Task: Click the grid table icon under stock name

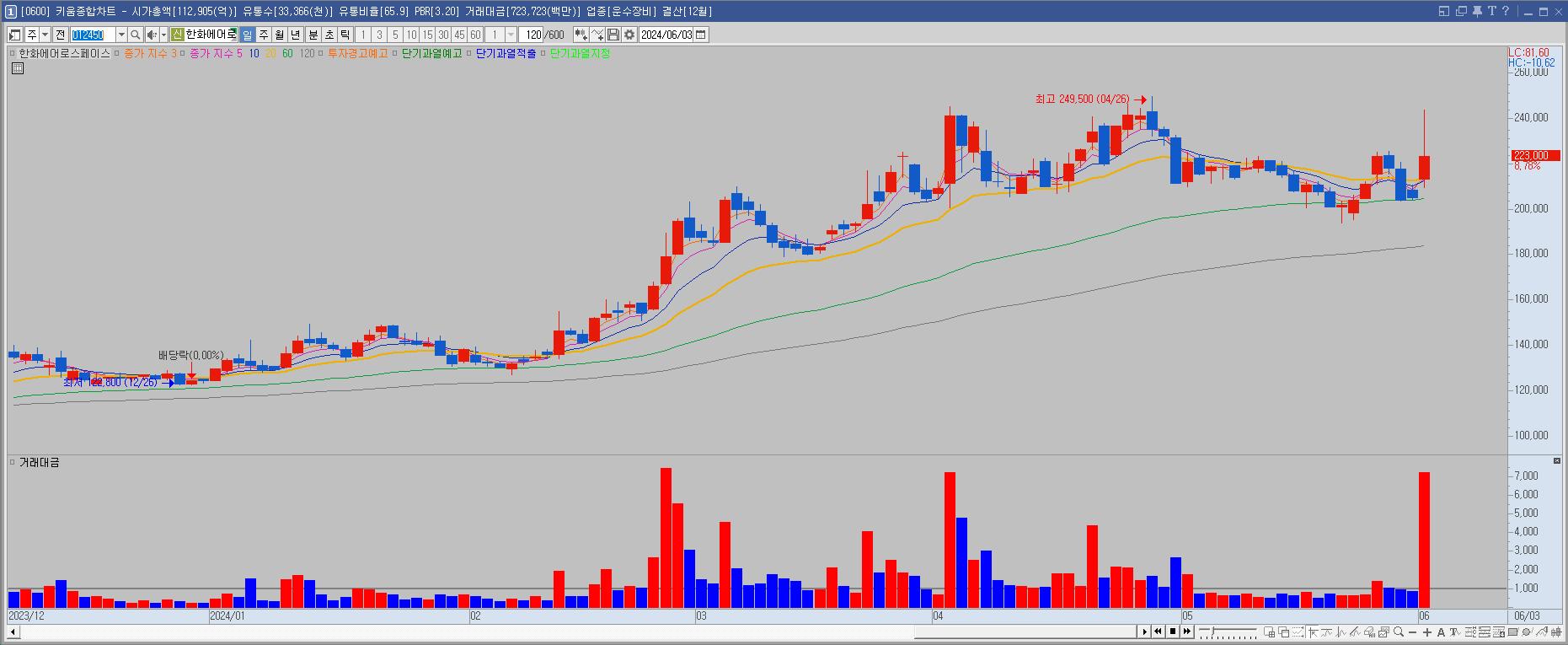Action: click(18, 68)
